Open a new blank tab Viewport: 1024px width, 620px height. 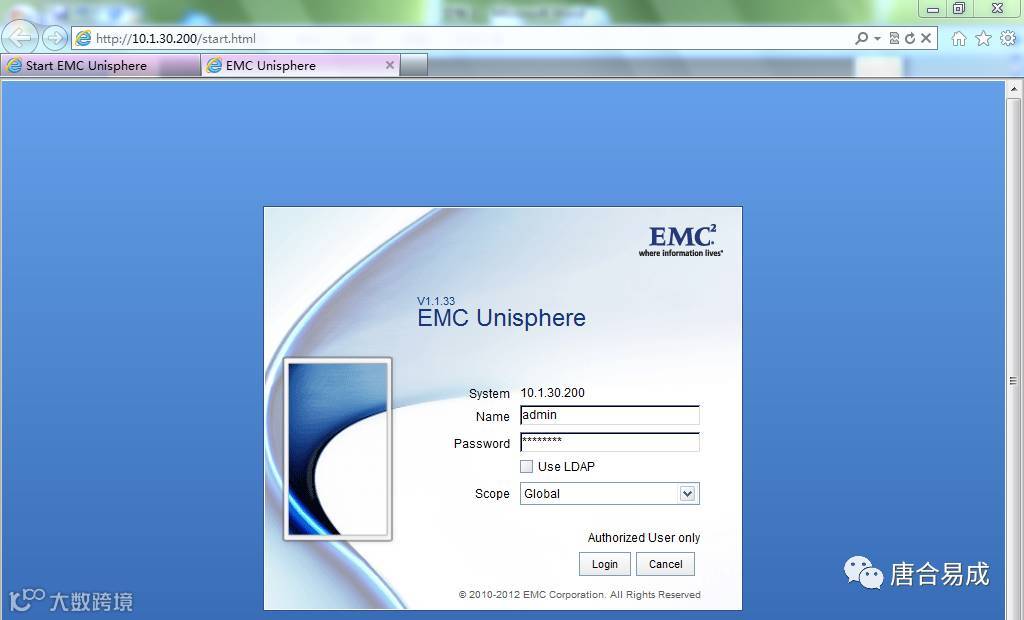tap(413, 65)
